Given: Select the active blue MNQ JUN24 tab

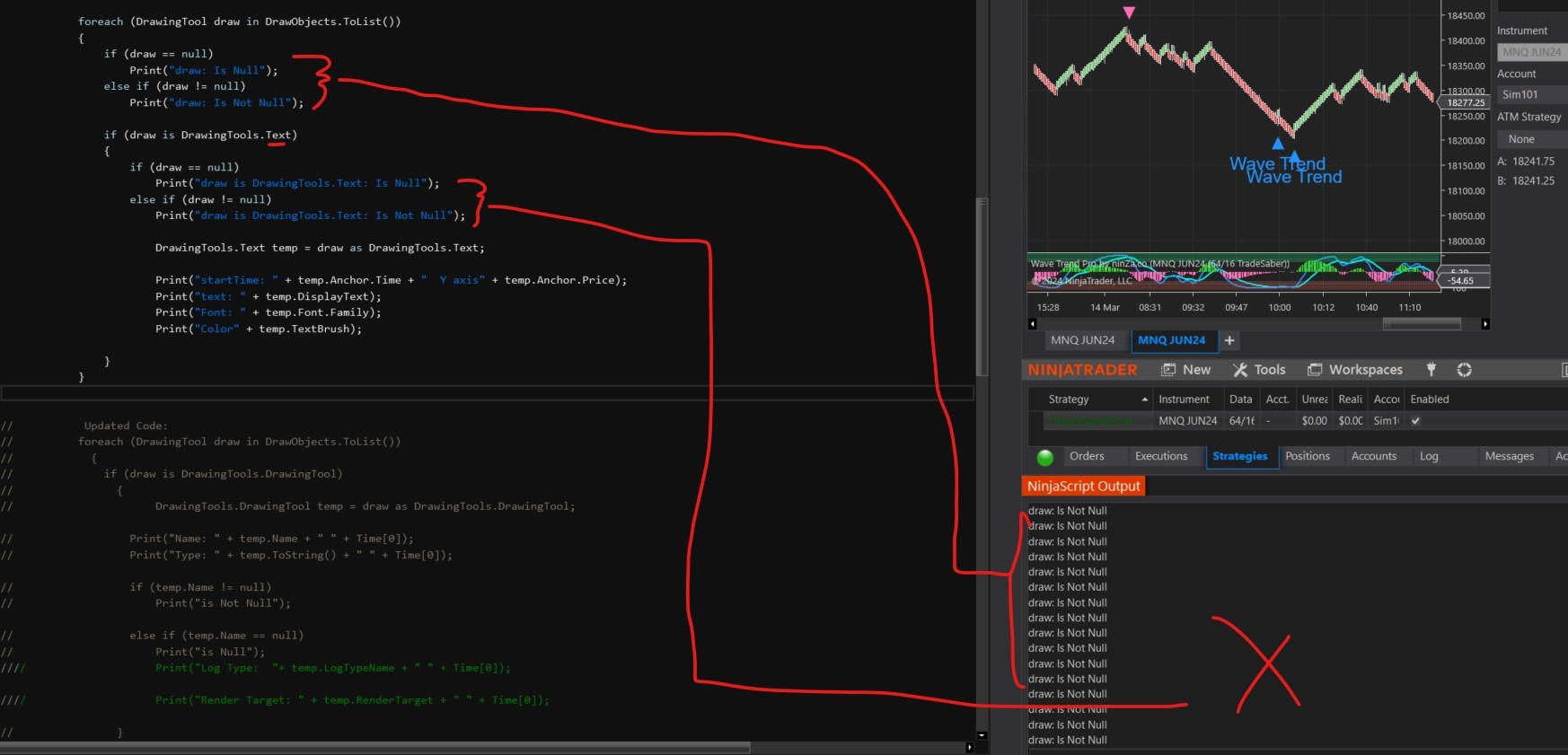Looking at the screenshot, I should tap(1171, 340).
